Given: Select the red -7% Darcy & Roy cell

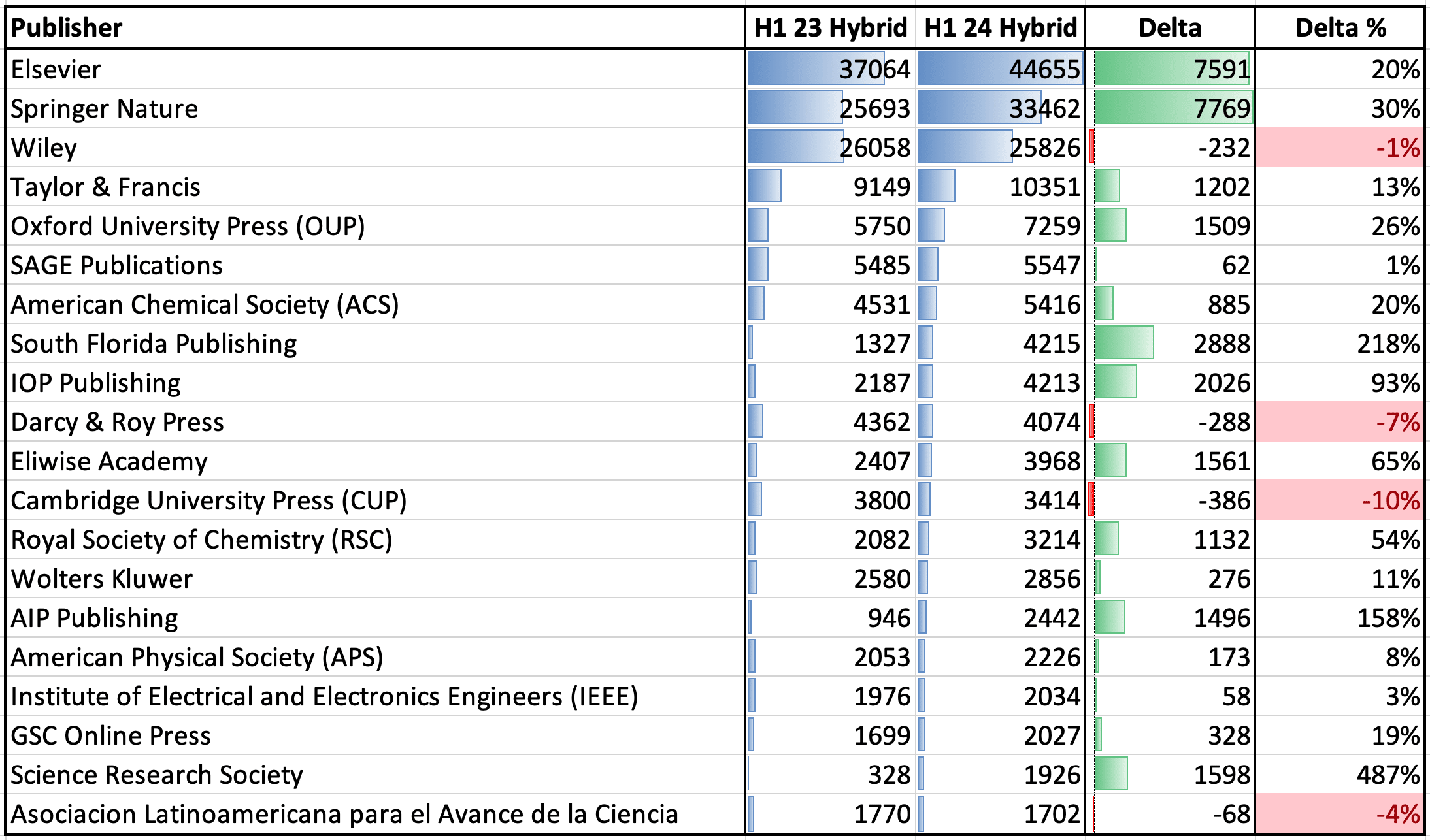Looking at the screenshot, I should (1340, 421).
